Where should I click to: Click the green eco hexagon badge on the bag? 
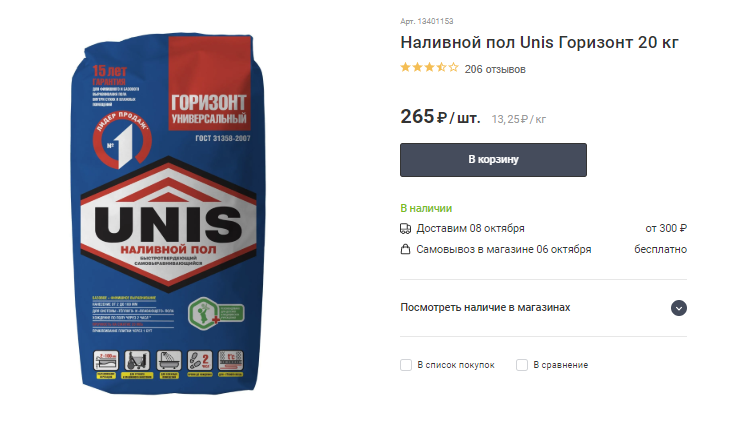pos(203,313)
